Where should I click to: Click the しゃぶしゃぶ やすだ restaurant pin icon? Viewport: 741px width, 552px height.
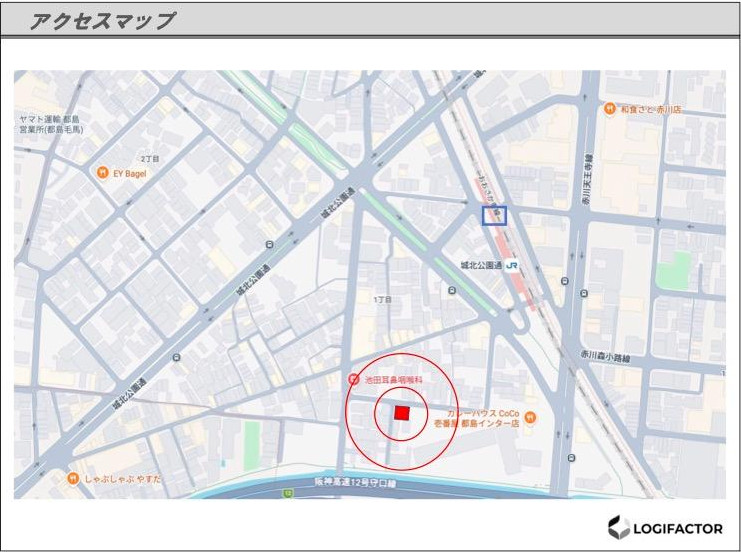pos(73,478)
